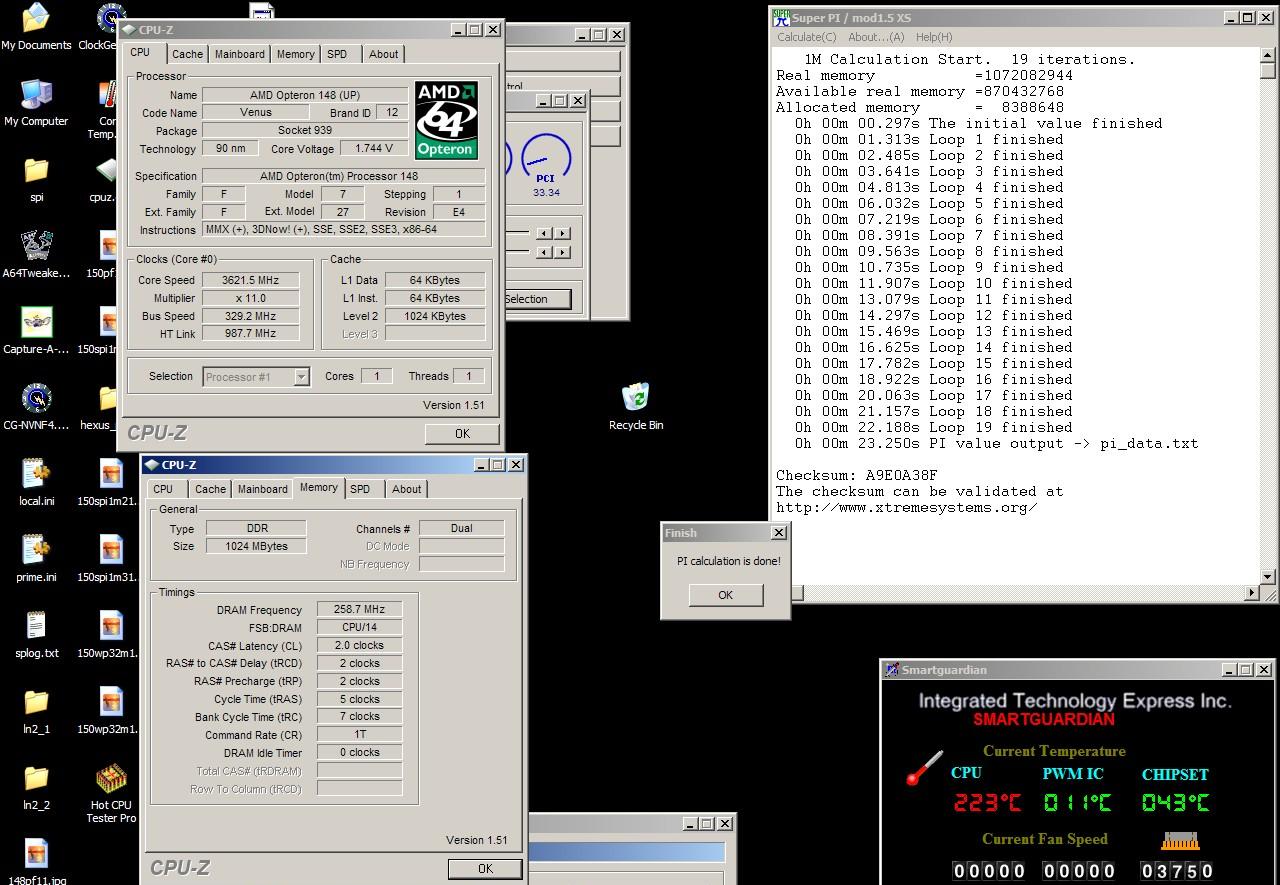
Task: Click the thermometer icon in Smartguardian
Action: point(924,768)
